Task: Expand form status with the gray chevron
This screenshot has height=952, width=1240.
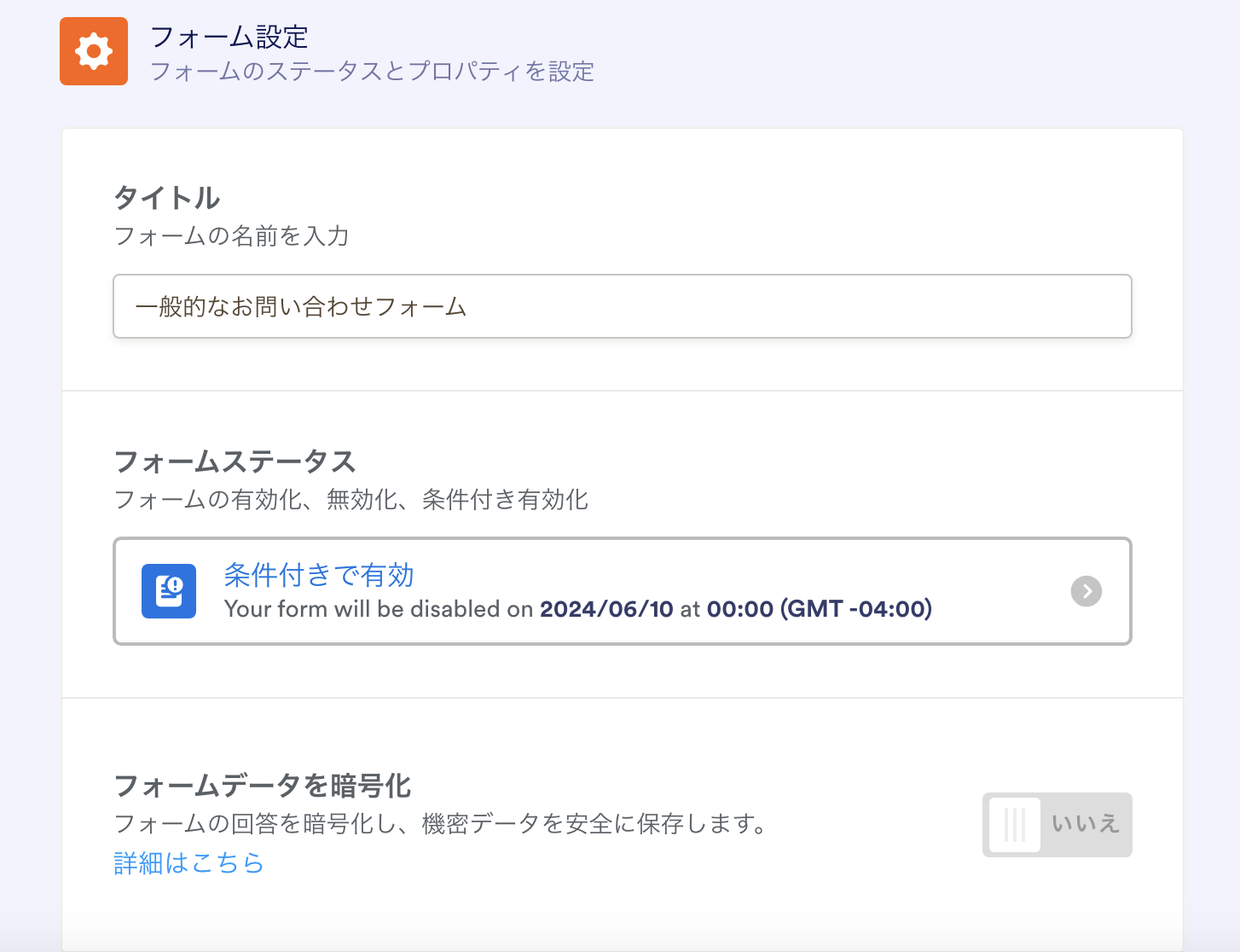Action: tap(1086, 591)
